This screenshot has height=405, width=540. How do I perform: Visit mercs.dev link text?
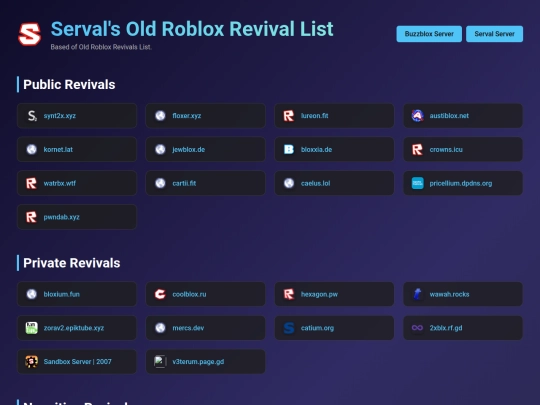click(188, 328)
